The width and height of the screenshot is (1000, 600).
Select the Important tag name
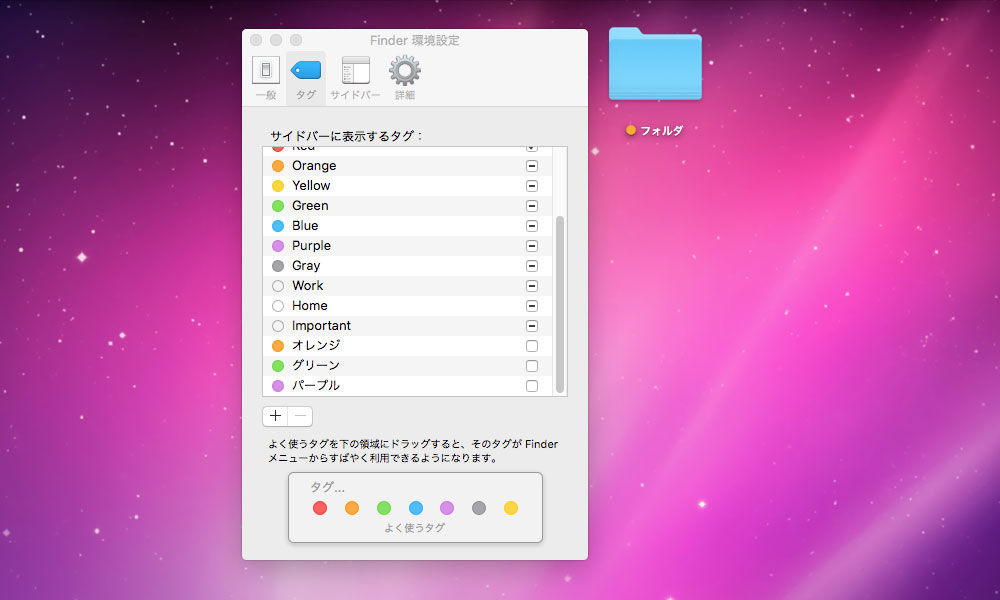(x=321, y=326)
